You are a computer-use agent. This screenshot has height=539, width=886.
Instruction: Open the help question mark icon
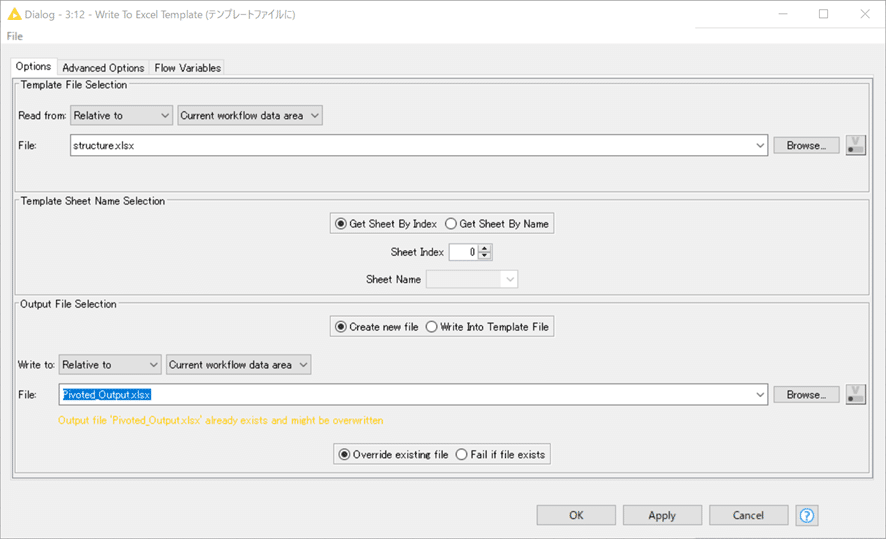[807, 515]
